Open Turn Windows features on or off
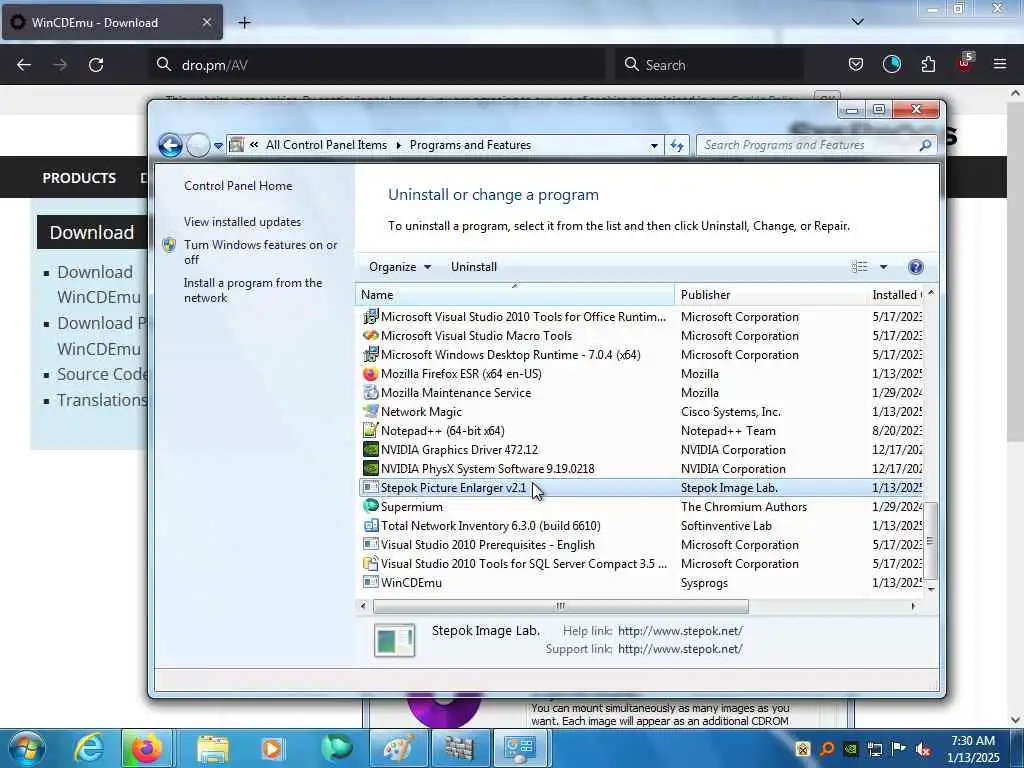Screen dimensions: 1024x768 pyautogui.click(x=261, y=252)
